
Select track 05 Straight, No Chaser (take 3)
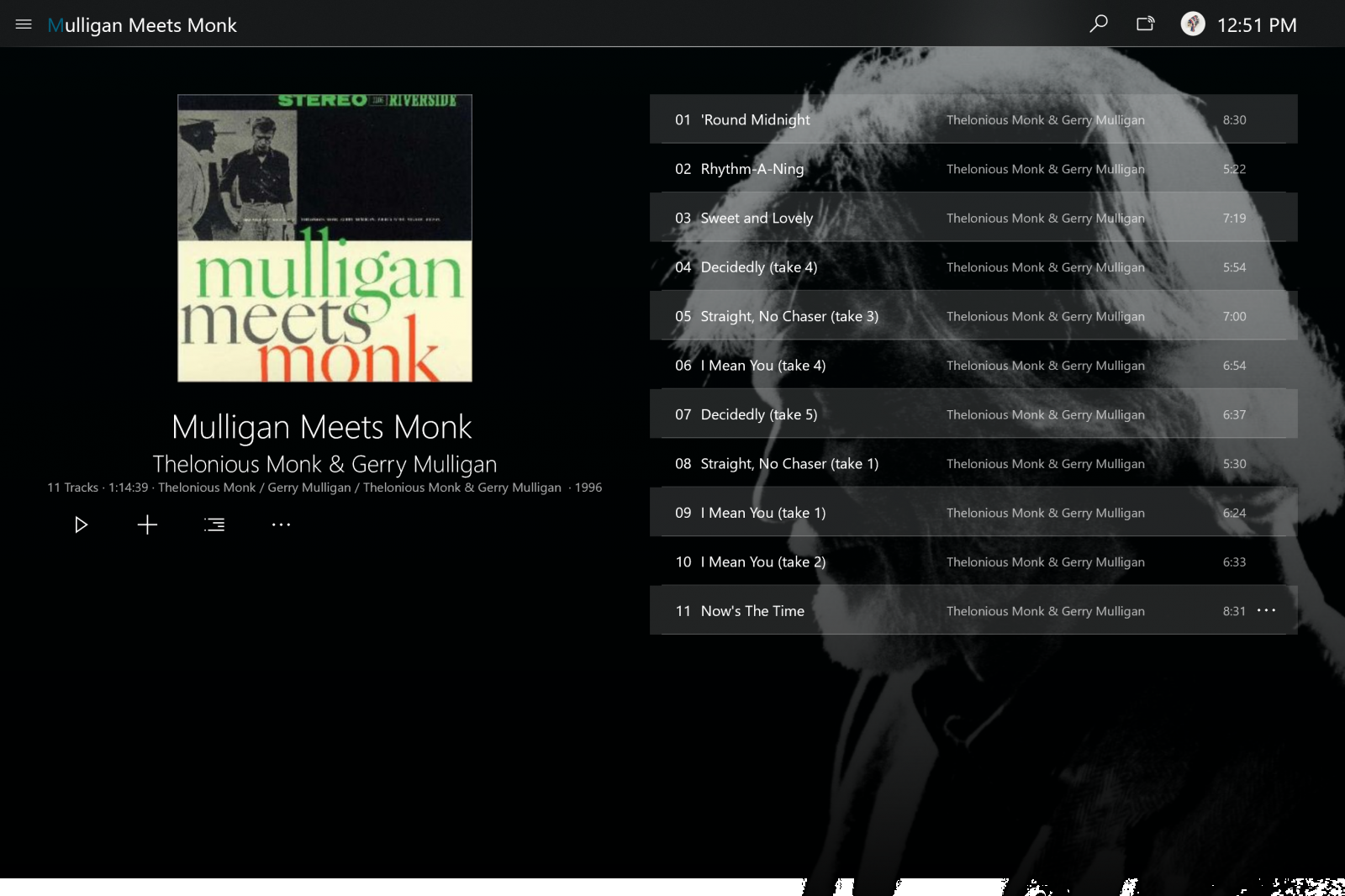point(973,316)
